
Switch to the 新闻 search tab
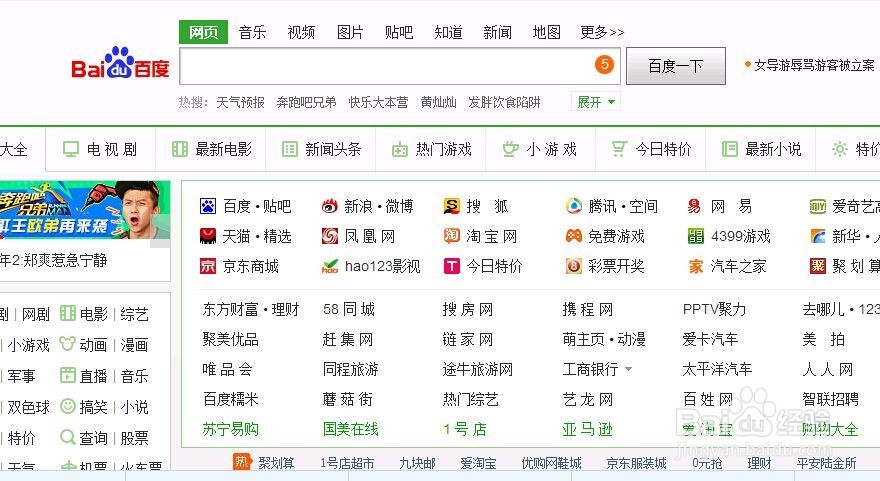point(497,32)
